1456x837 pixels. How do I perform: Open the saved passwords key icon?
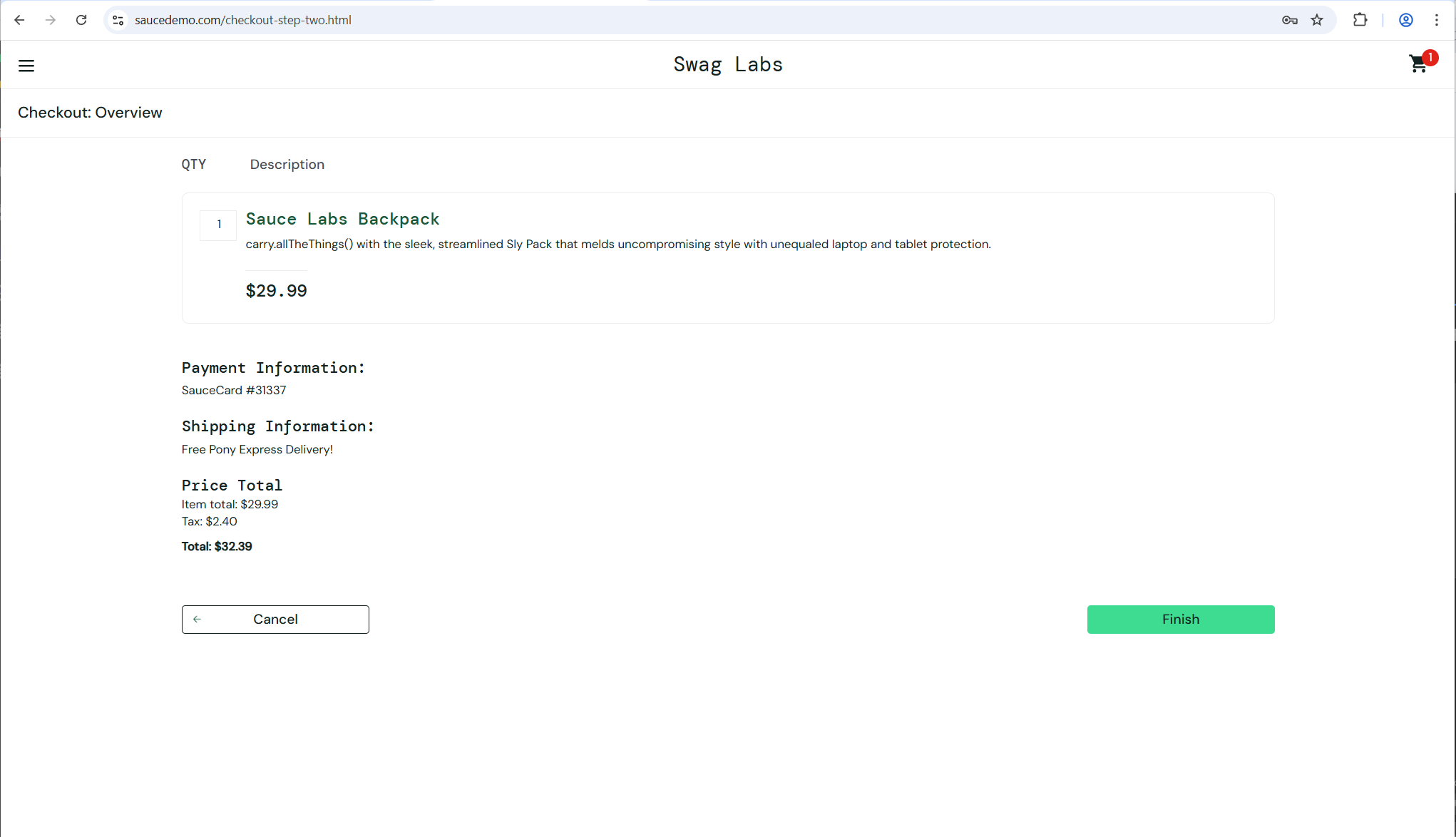tap(1289, 20)
